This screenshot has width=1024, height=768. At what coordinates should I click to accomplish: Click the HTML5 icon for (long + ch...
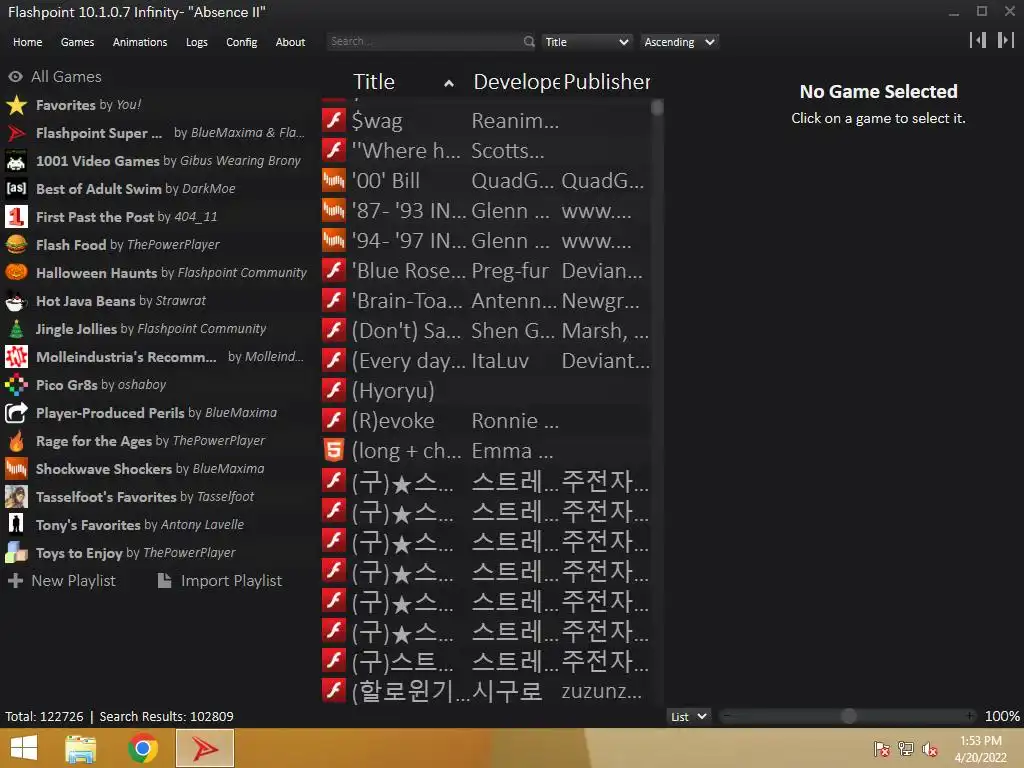pos(334,451)
